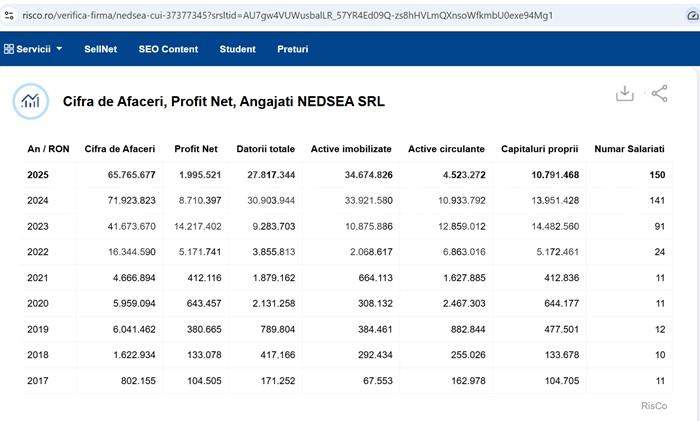Select the 2021 year cell
This screenshot has width=700, height=421.
38,278
